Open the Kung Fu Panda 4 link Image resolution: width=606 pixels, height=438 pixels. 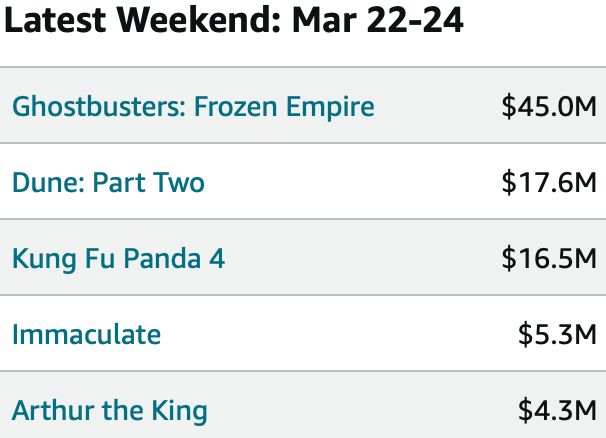(118, 258)
